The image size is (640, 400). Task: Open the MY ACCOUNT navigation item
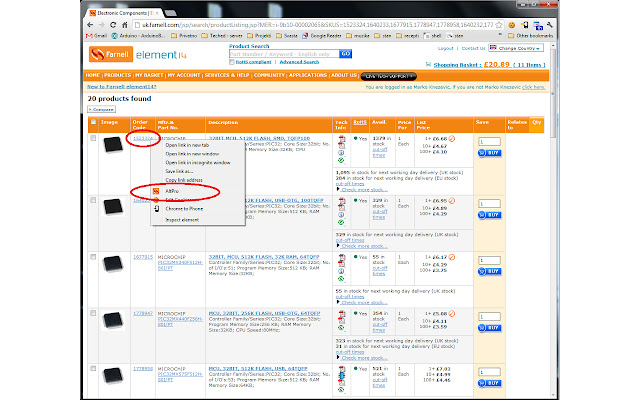(184, 75)
